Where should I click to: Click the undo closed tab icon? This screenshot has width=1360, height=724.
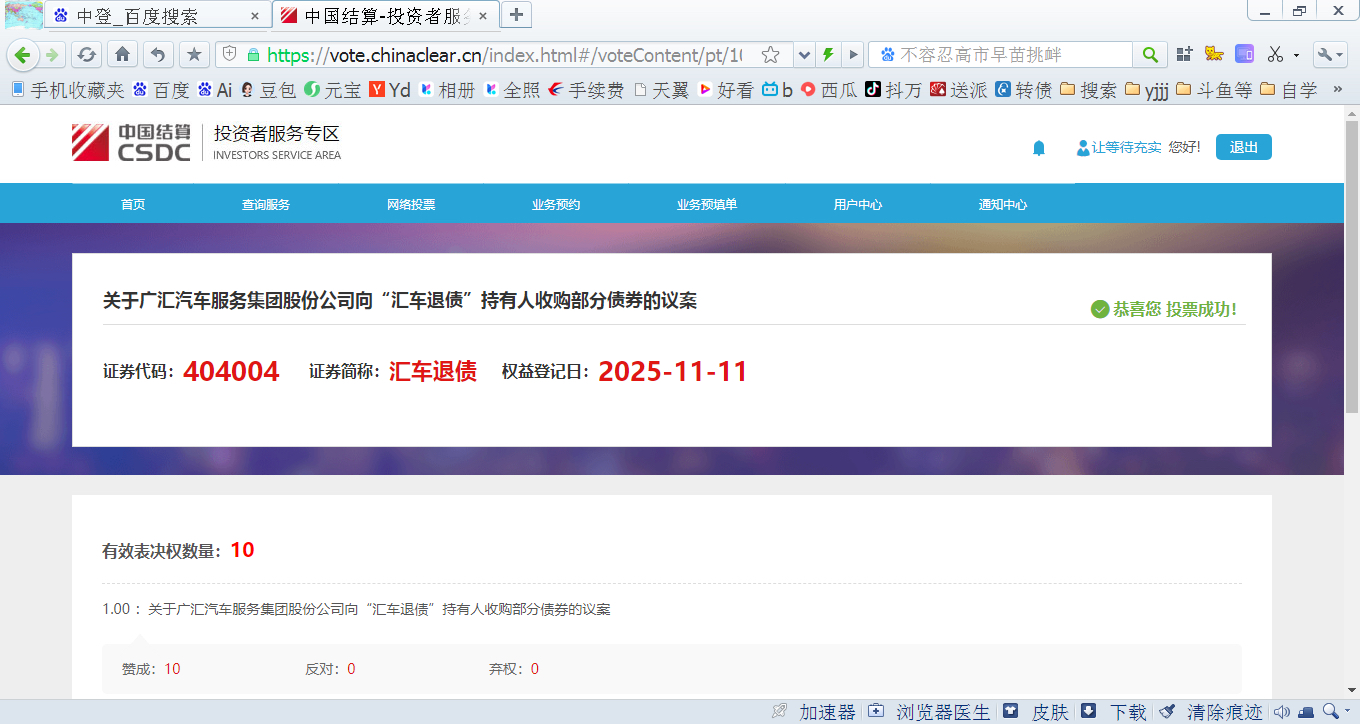158,54
